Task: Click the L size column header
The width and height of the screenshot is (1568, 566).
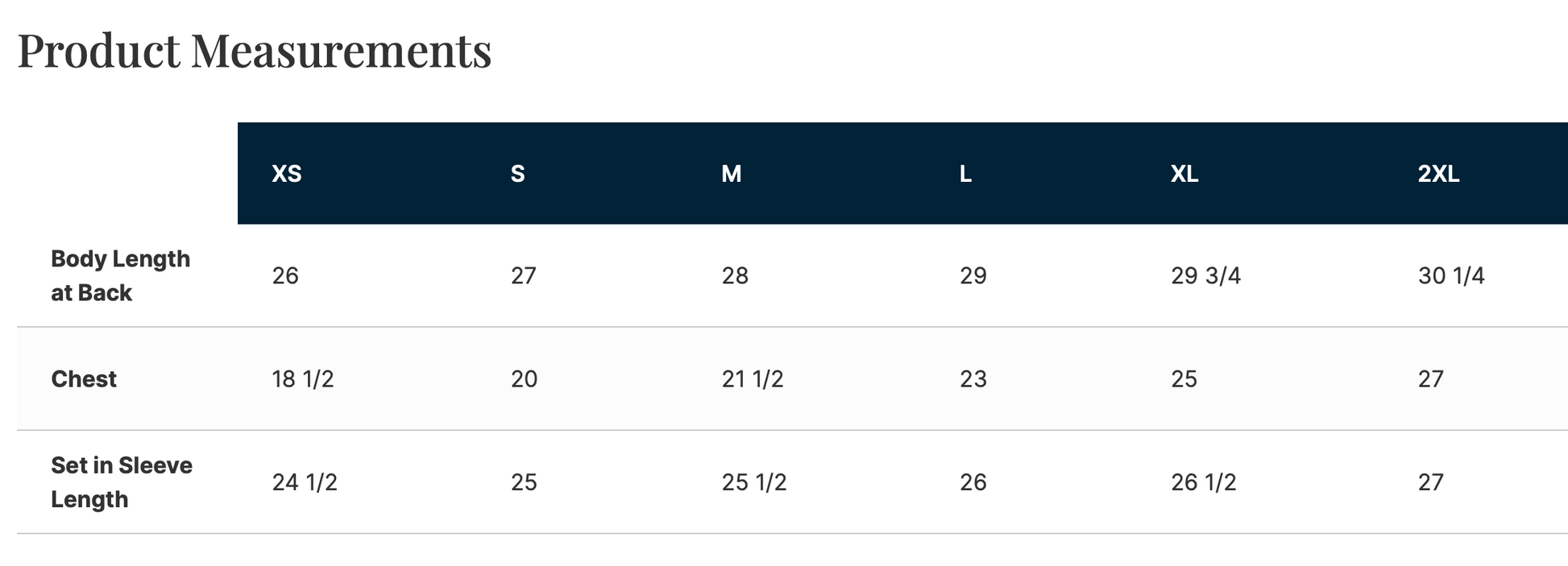Action: pyautogui.click(x=965, y=174)
